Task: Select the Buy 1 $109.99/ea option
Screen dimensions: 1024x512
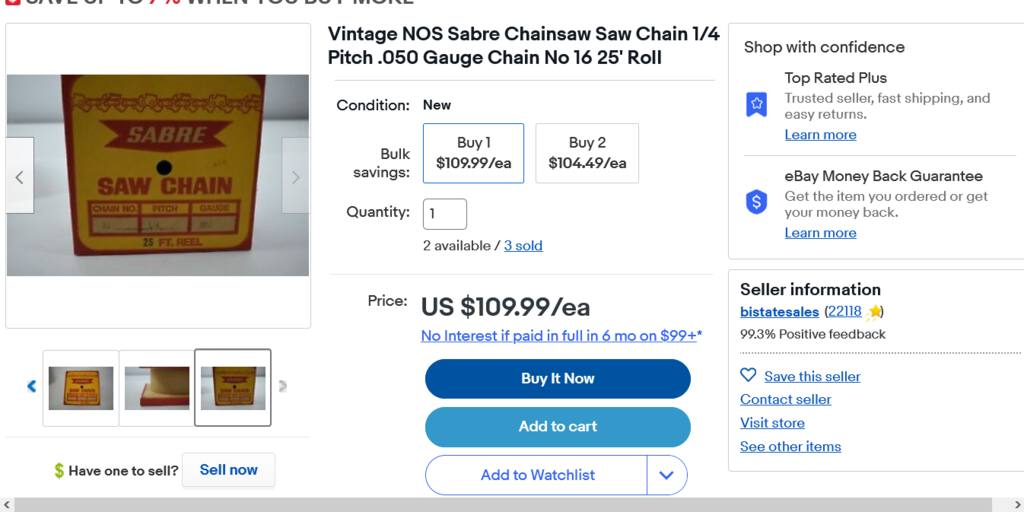Action: [x=473, y=153]
